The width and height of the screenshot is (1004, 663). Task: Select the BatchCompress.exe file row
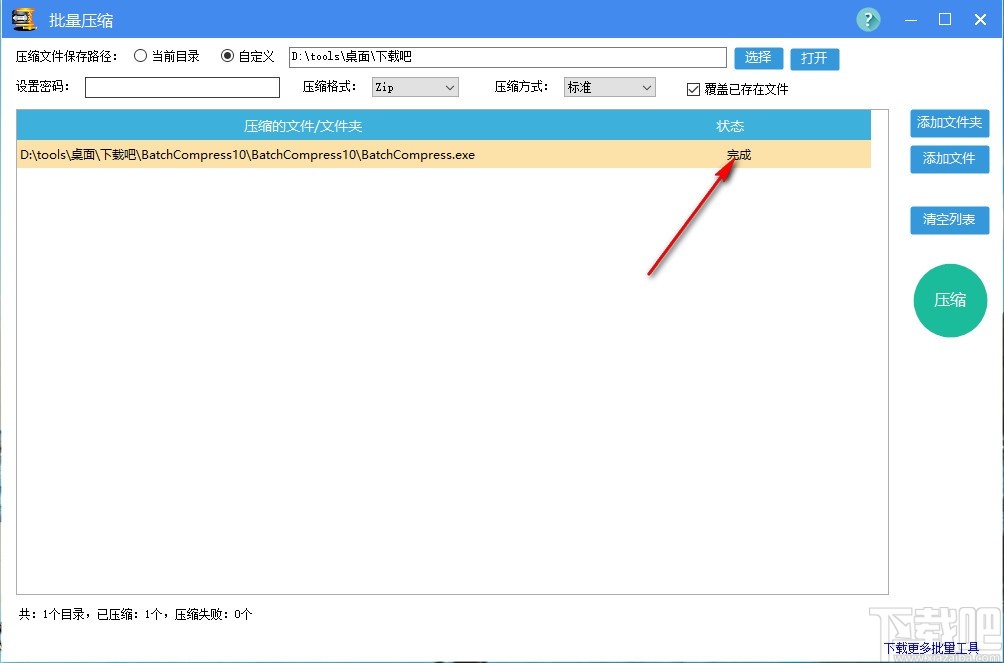[x=444, y=154]
